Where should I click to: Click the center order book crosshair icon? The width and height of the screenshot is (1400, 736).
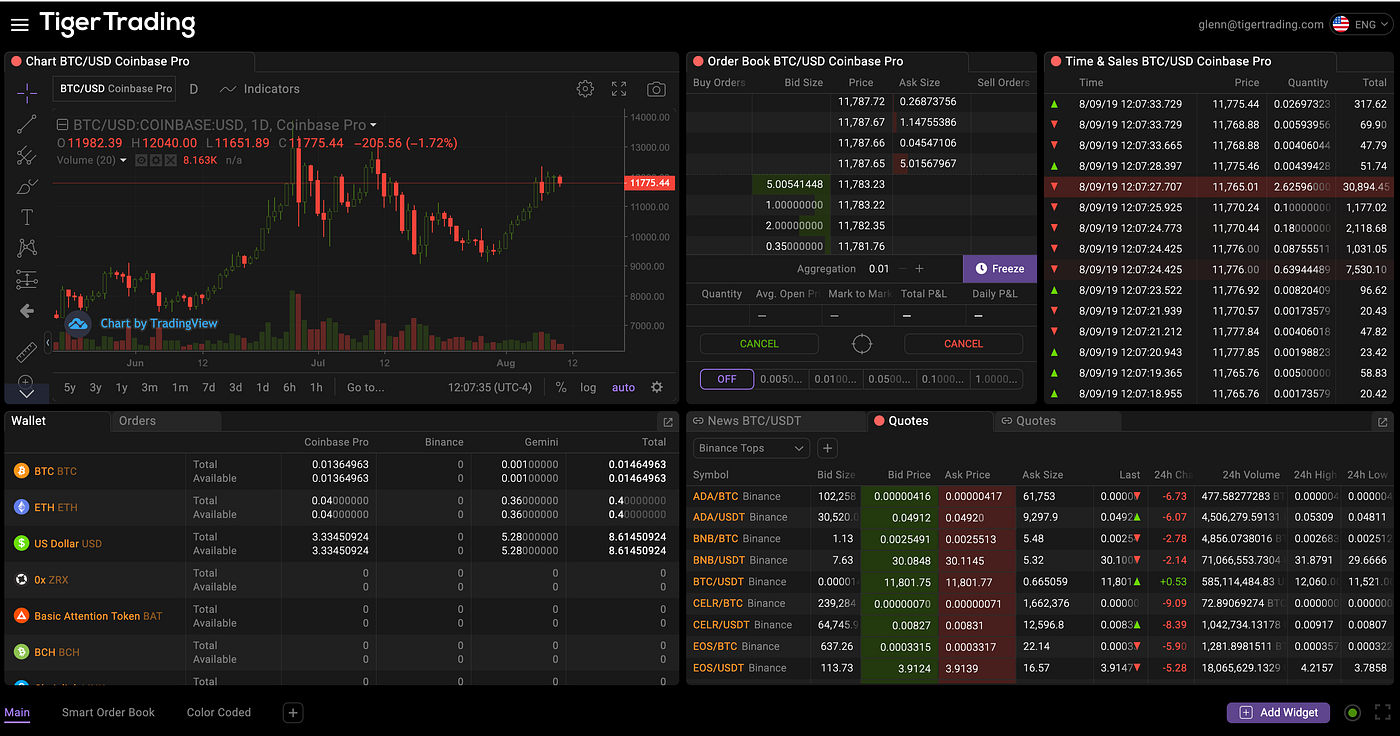(x=862, y=344)
